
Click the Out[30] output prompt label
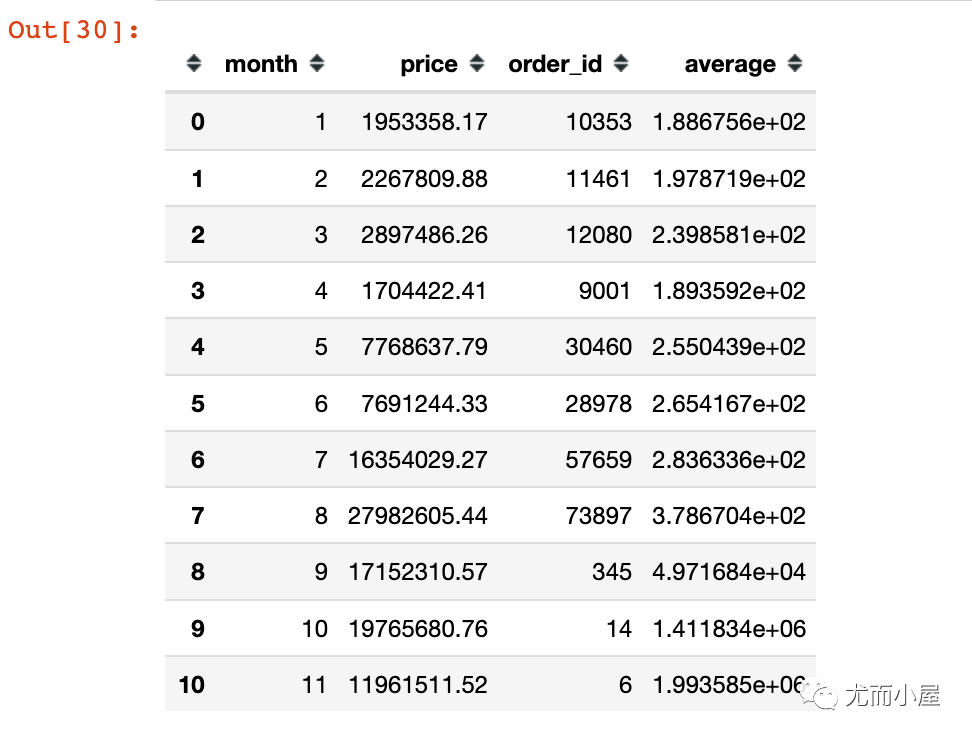click(73, 30)
